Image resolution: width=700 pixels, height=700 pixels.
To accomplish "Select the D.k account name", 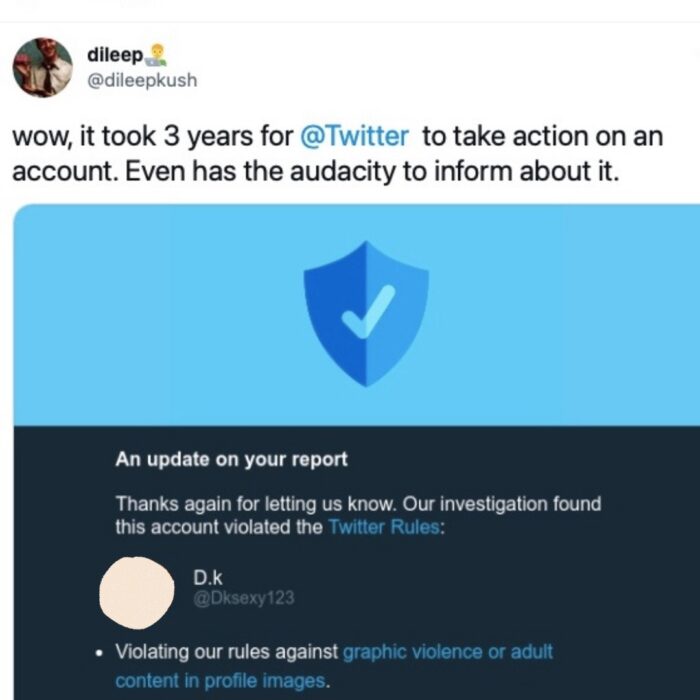I will pos(208,578).
